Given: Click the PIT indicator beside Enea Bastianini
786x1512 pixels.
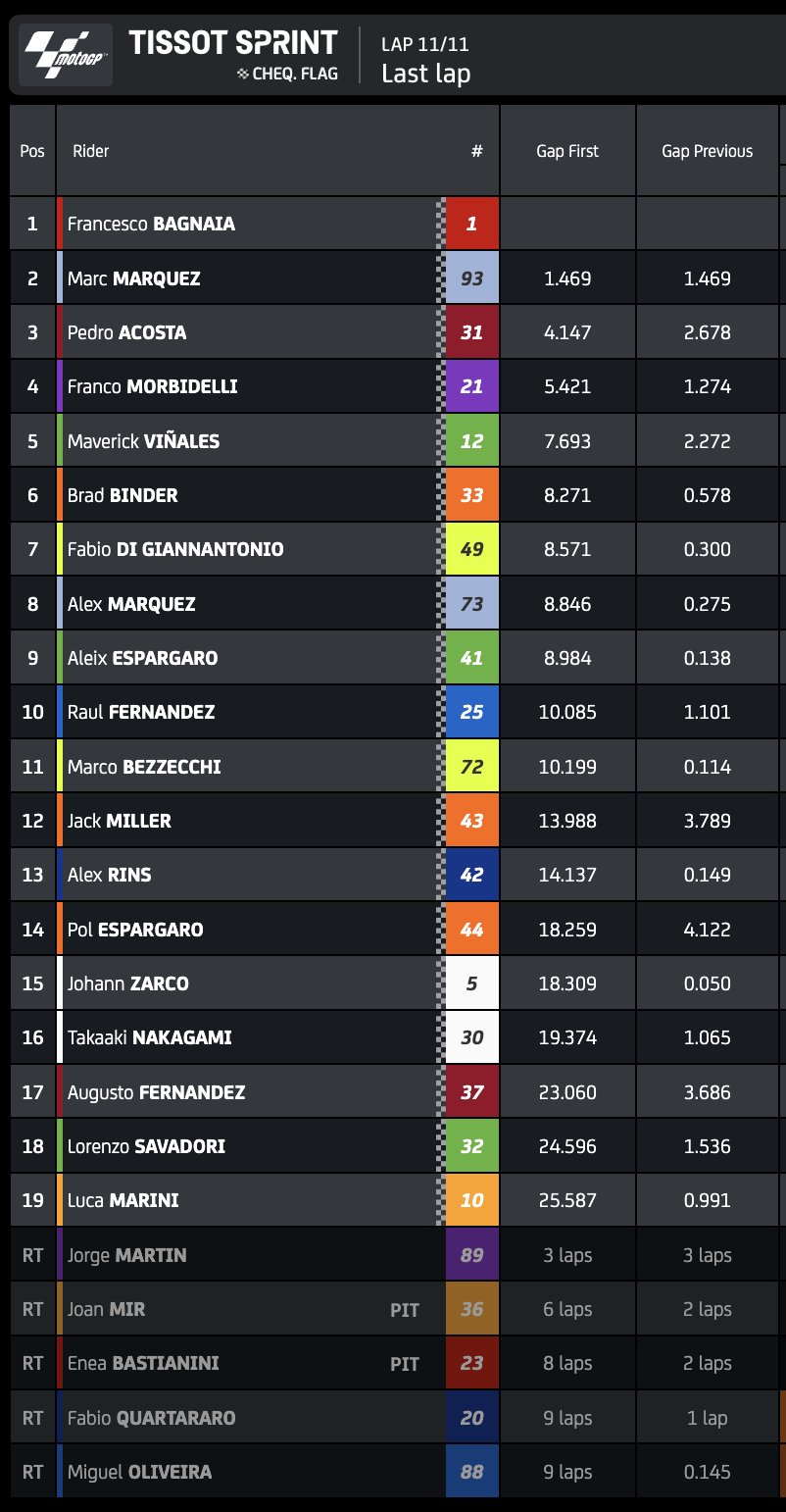Looking at the screenshot, I should point(405,1364).
